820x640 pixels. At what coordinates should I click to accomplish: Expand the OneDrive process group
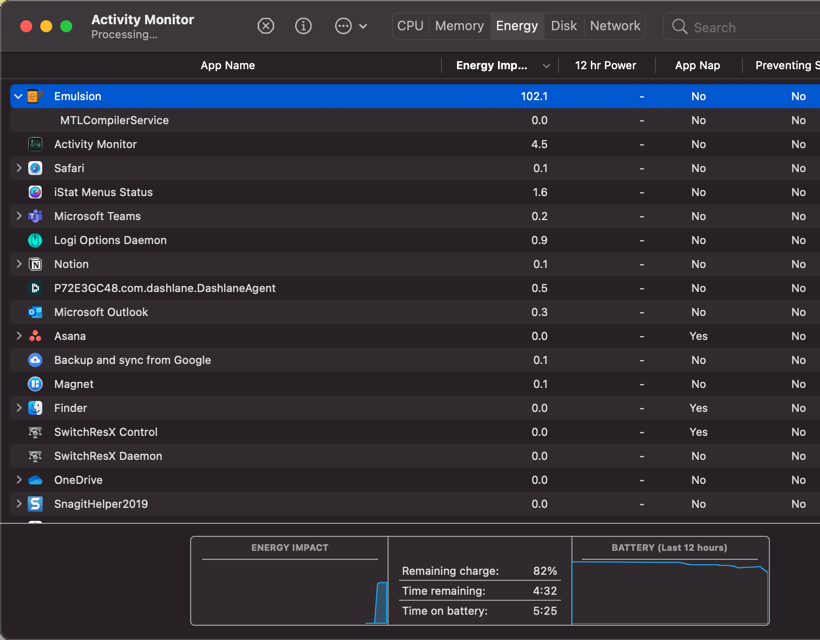(x=19, y=480)
